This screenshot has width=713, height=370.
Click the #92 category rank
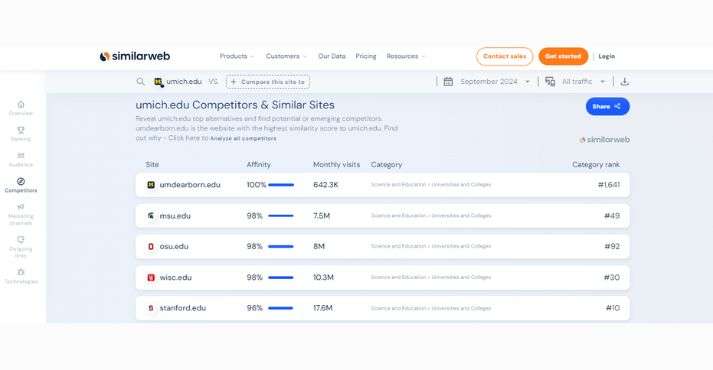[612, 246]
